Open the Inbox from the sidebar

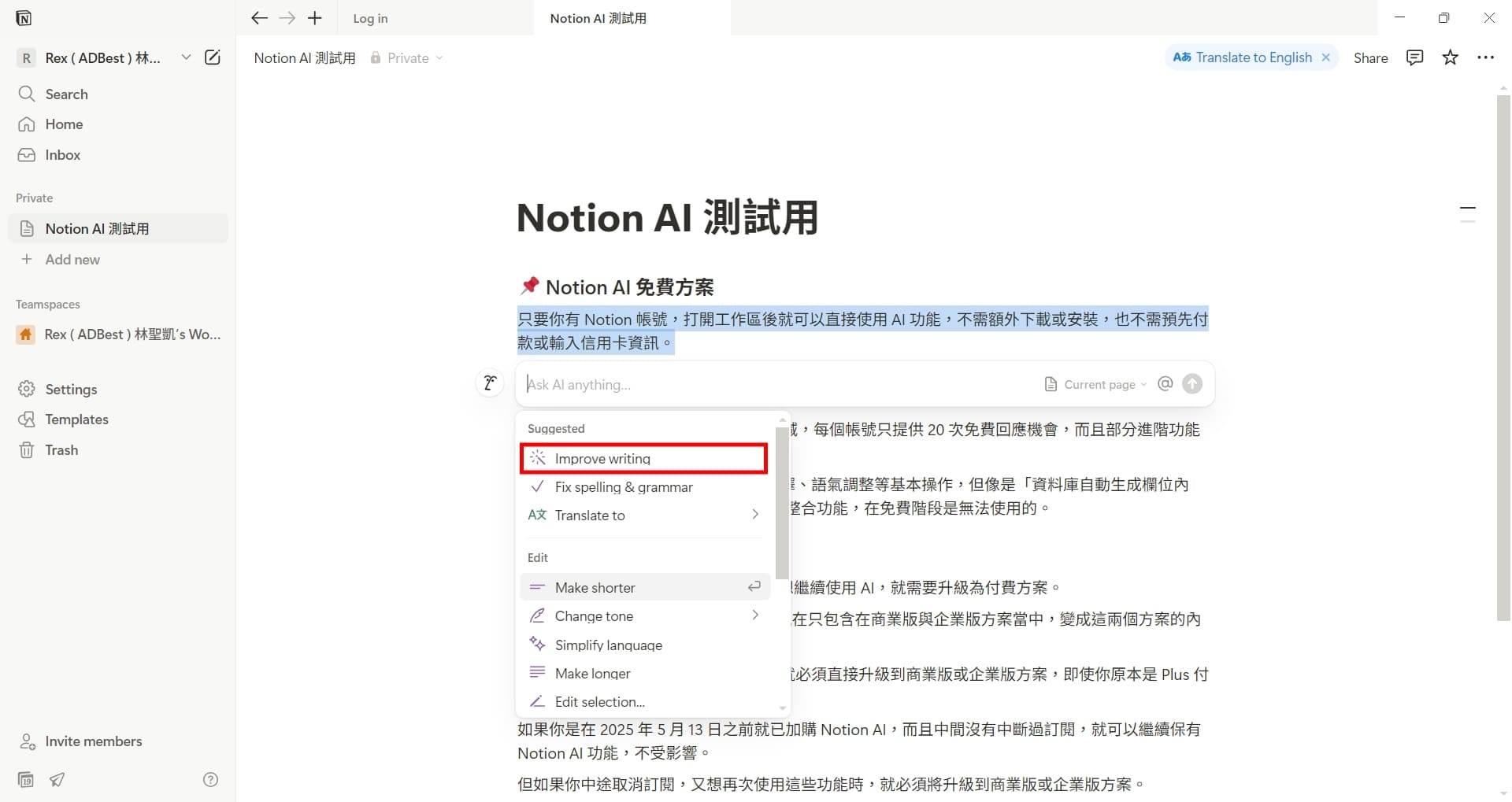coord(63,154)
